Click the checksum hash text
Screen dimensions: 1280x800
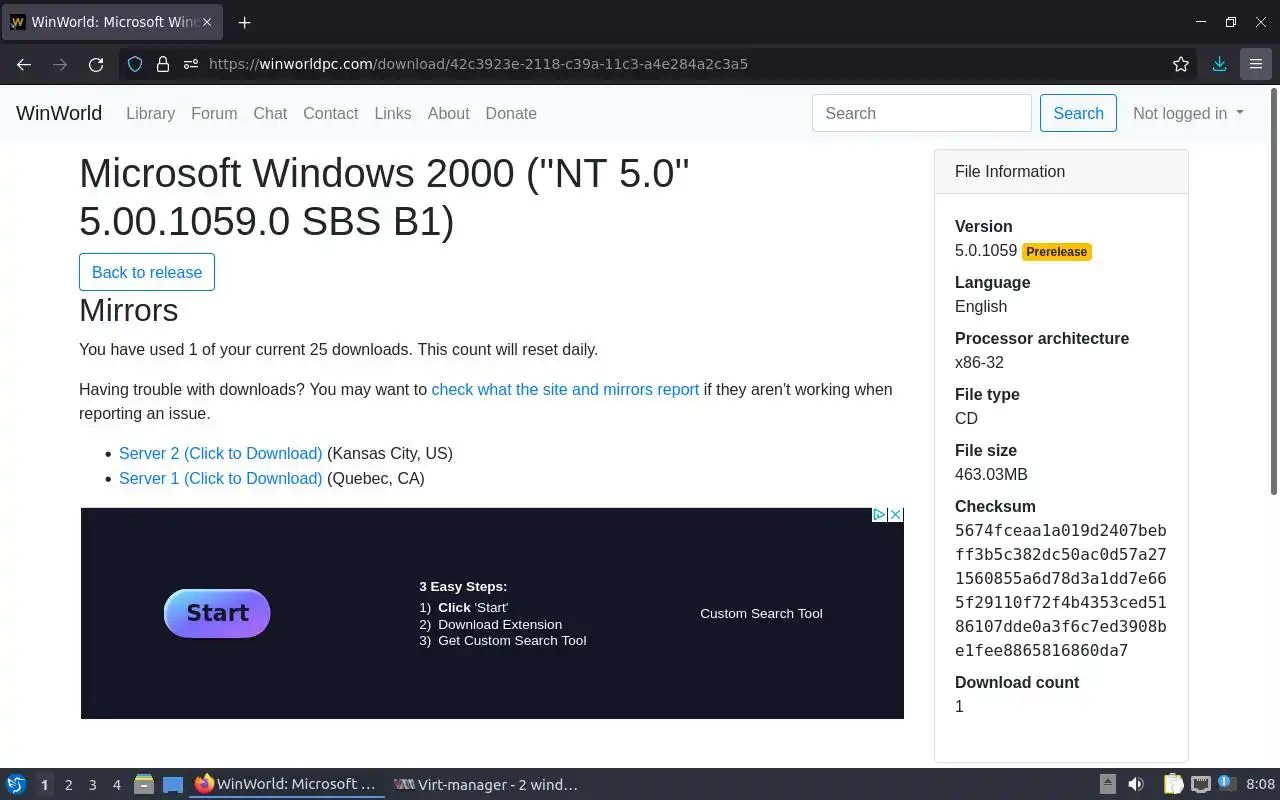[1060, 590]
